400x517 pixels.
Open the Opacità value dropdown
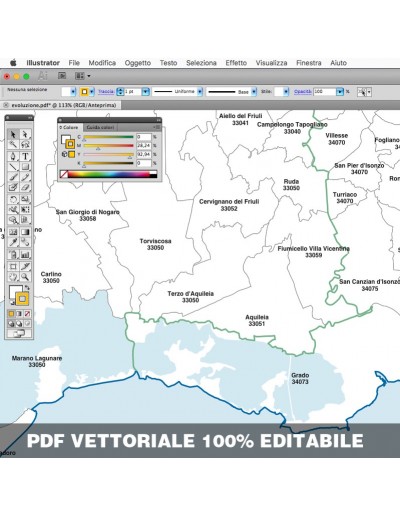339,92
